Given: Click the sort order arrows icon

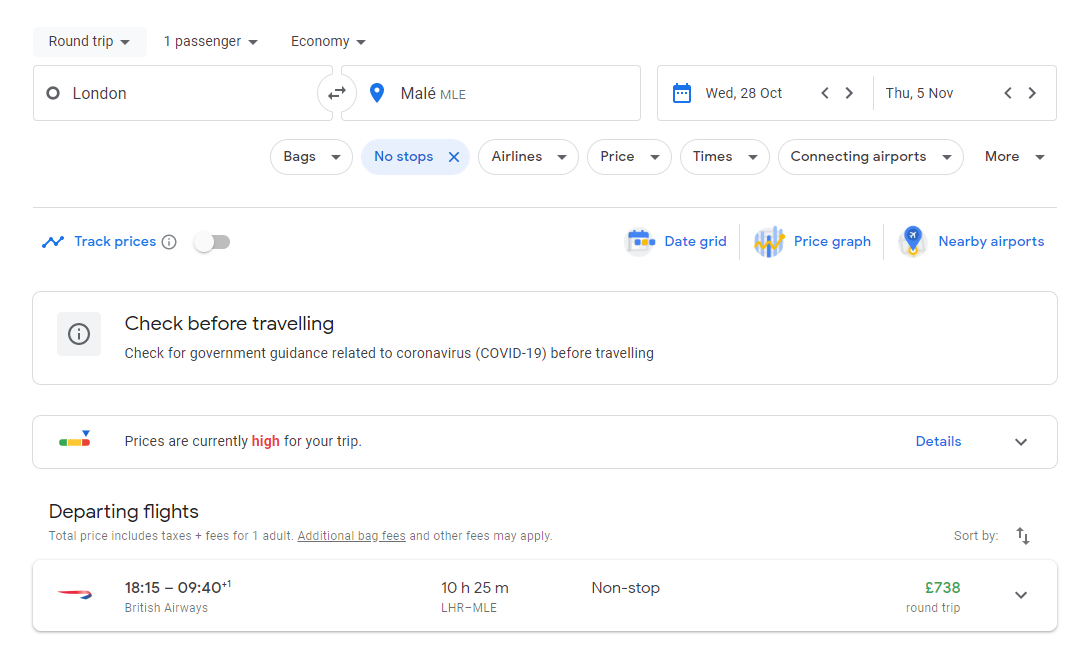Looking at the screenshot, I should click(1022, 536).
